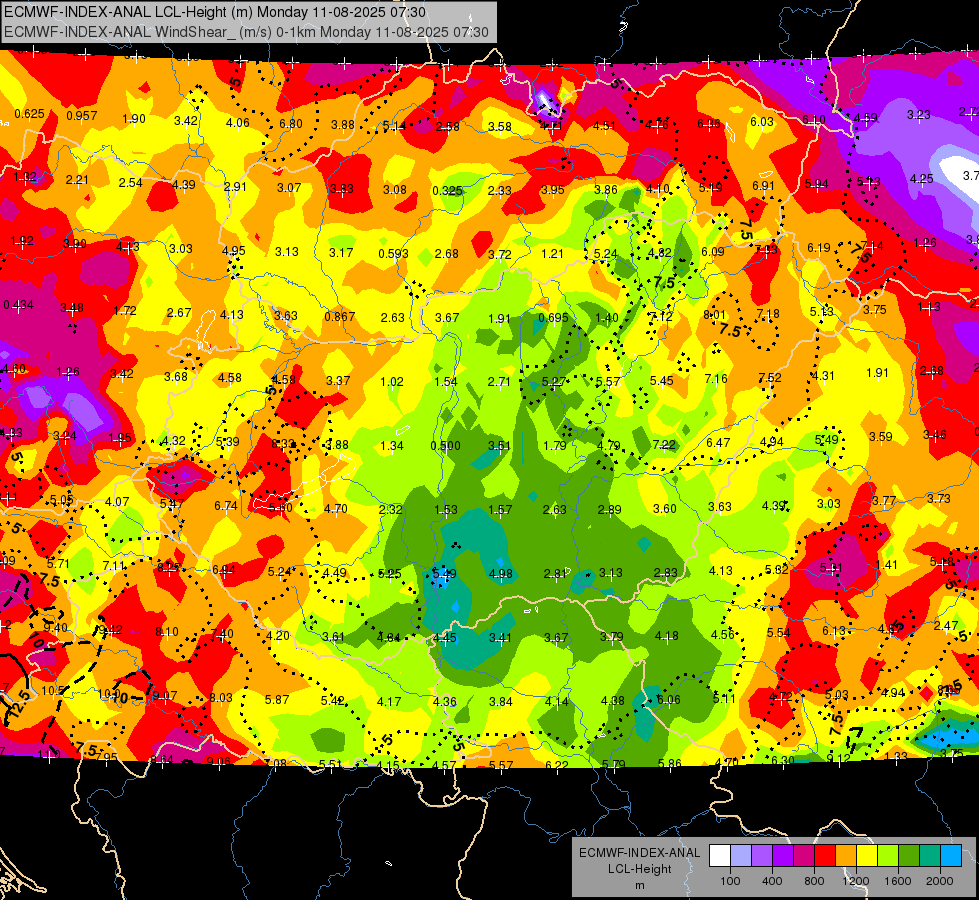Pick the yellow legend swatch
The width and height of the screenshot is (979, 900).
point(867,856)
